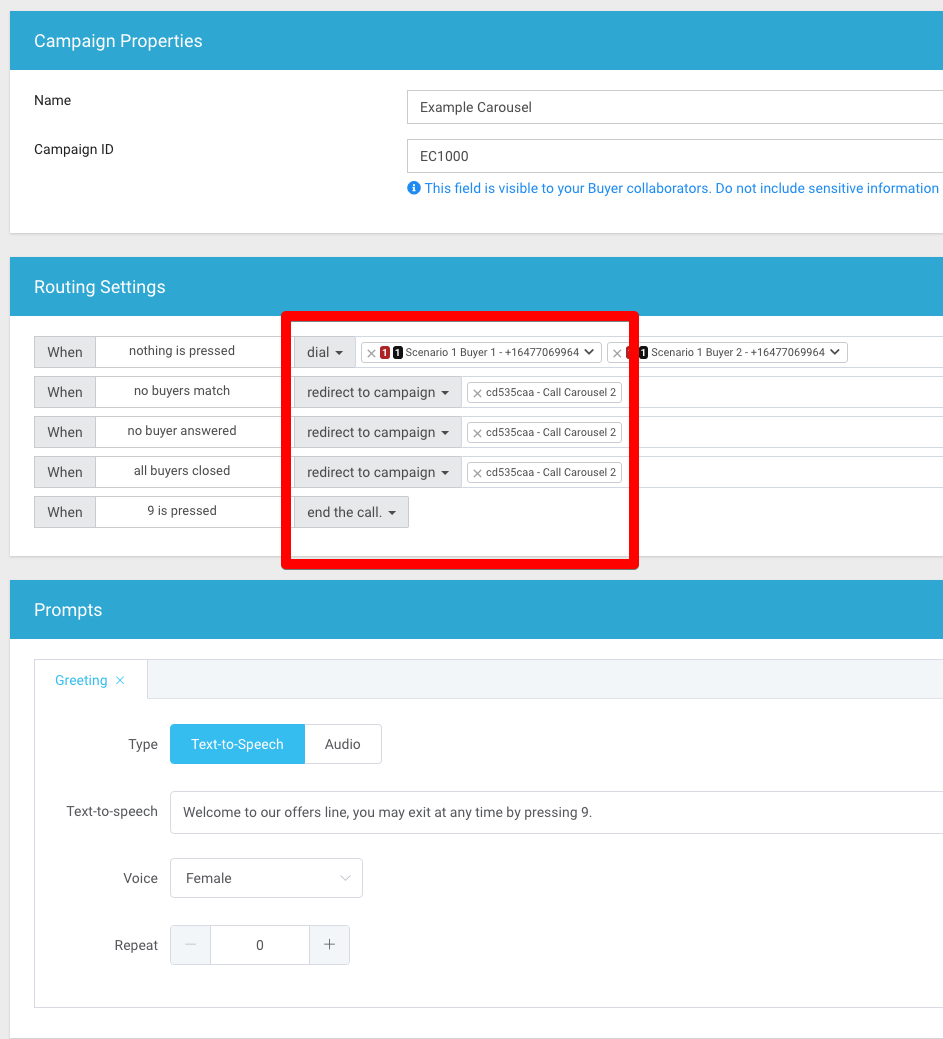Open the end the call action dropdown
This screenshot has height=1039, width=943.
click(350, 511)
